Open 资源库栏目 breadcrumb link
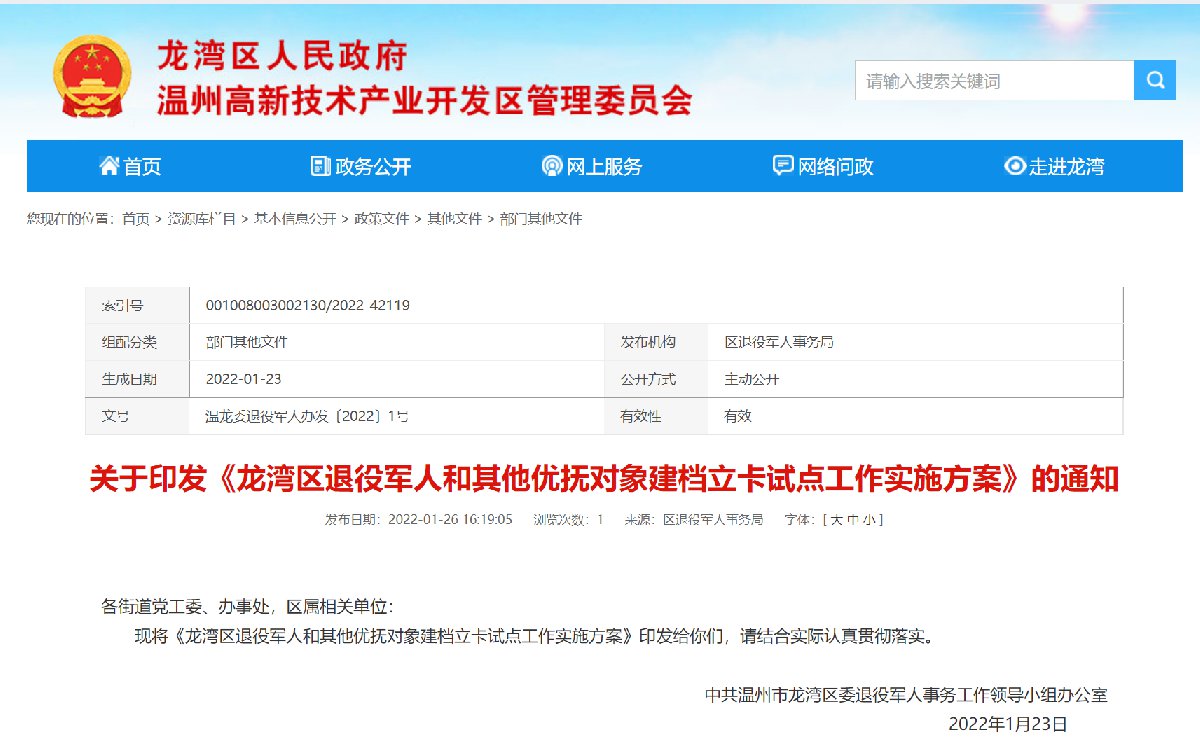This screenshot has height=748, width=1200. 201,218
